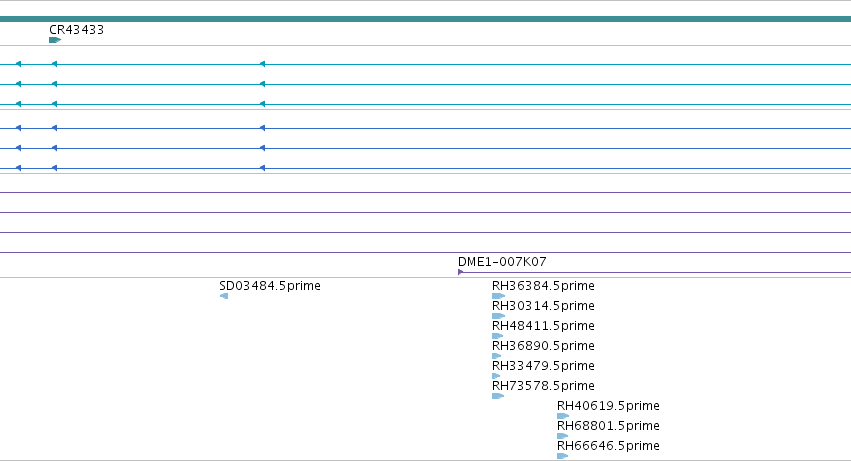Screen dimensions: 851x461
Task: Click the RH68801.5prime EST glyph
Action: 562,436
